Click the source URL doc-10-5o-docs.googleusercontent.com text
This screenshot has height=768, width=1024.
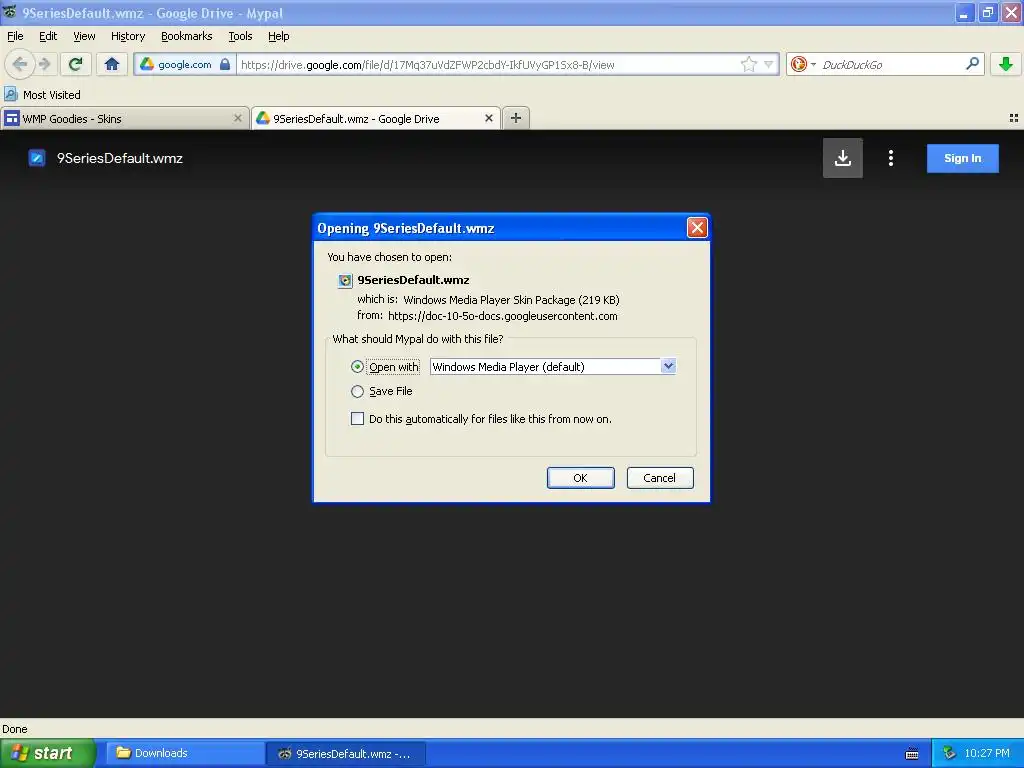click(x=503, y=316)
